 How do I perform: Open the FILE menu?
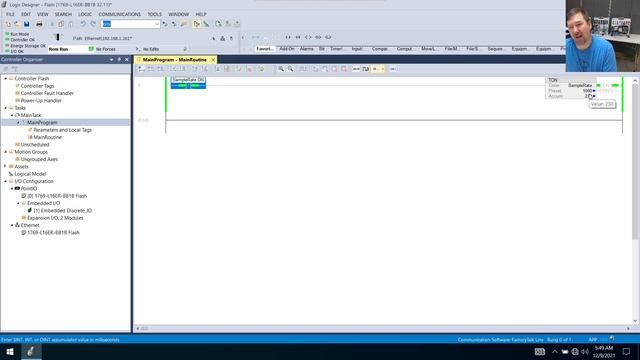tap(10, 14)
